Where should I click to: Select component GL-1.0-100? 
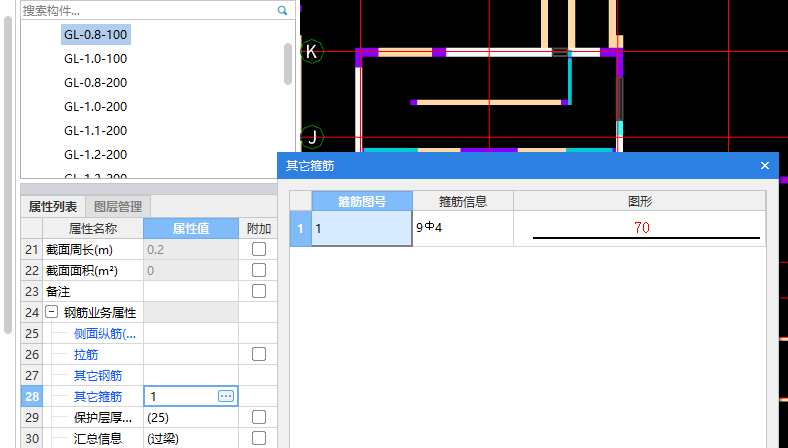95,59
